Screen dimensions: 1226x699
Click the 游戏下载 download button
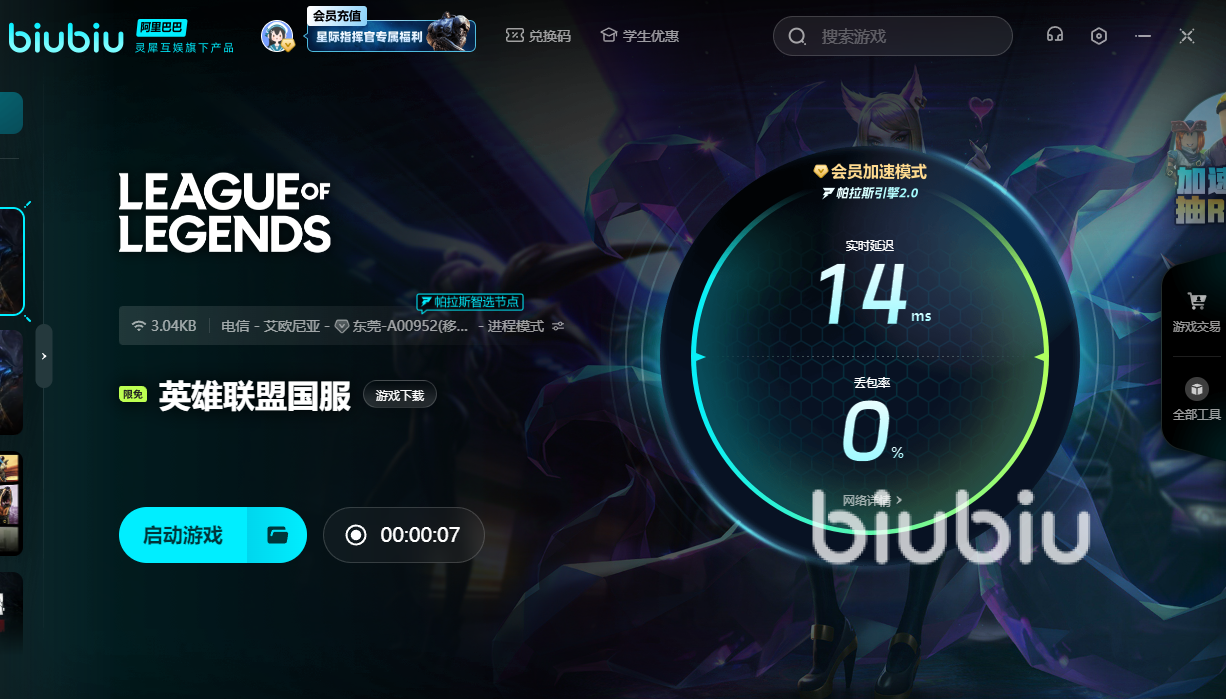click(400, 395)
